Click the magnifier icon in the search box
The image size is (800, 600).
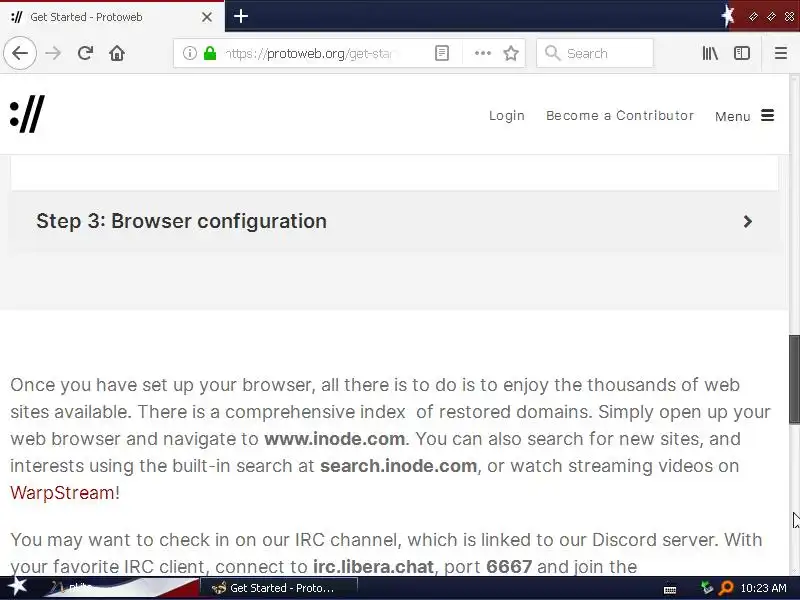tap(552, 53)
